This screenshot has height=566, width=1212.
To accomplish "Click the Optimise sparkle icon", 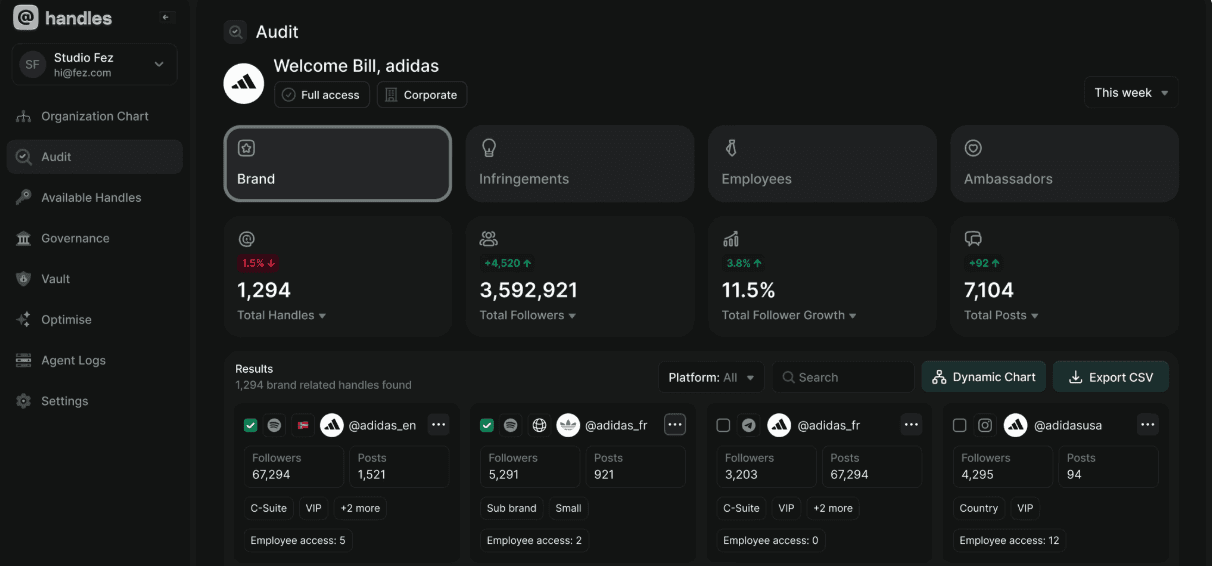I will [23, 320].
